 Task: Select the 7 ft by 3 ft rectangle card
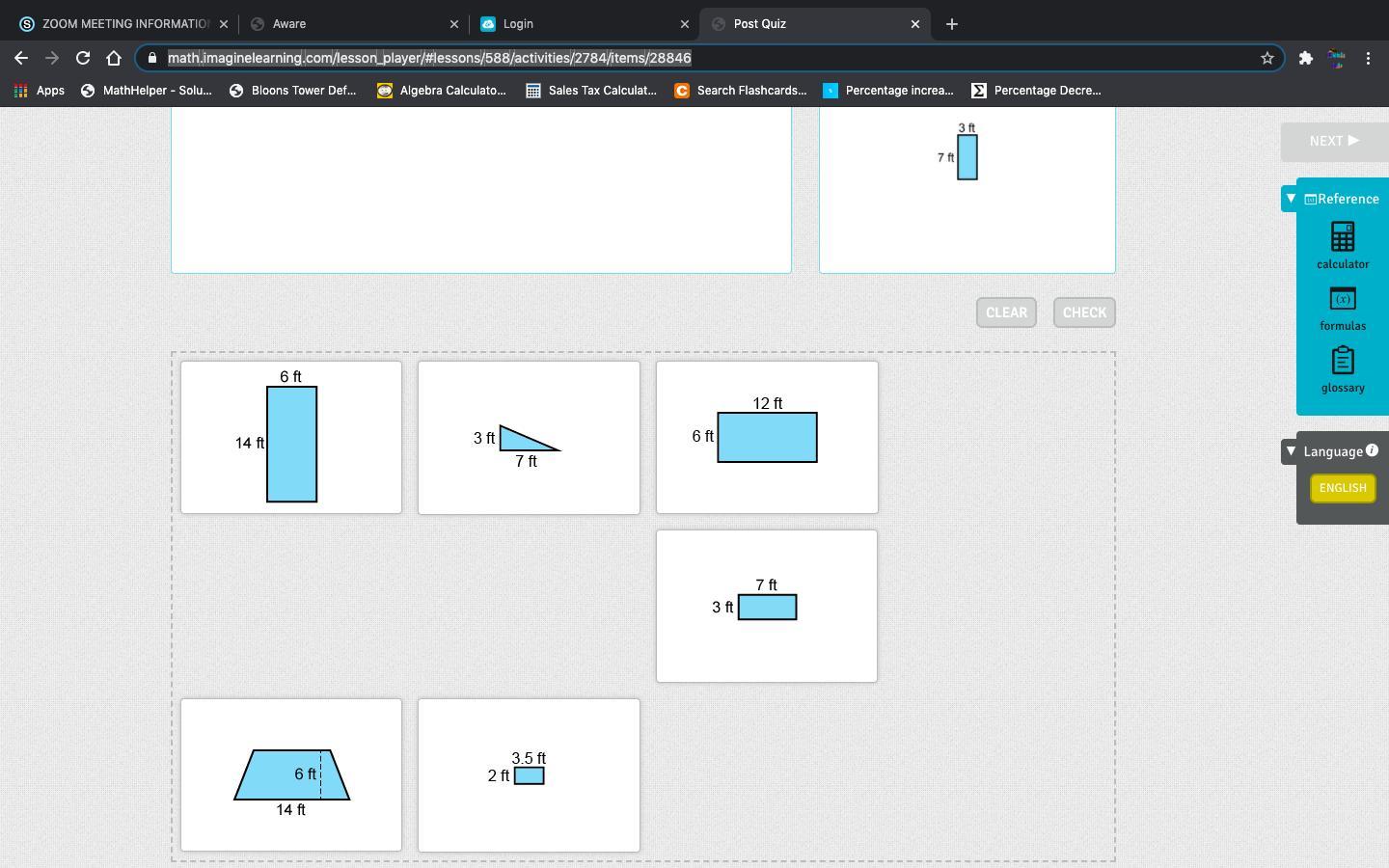(x=767, y=606)
